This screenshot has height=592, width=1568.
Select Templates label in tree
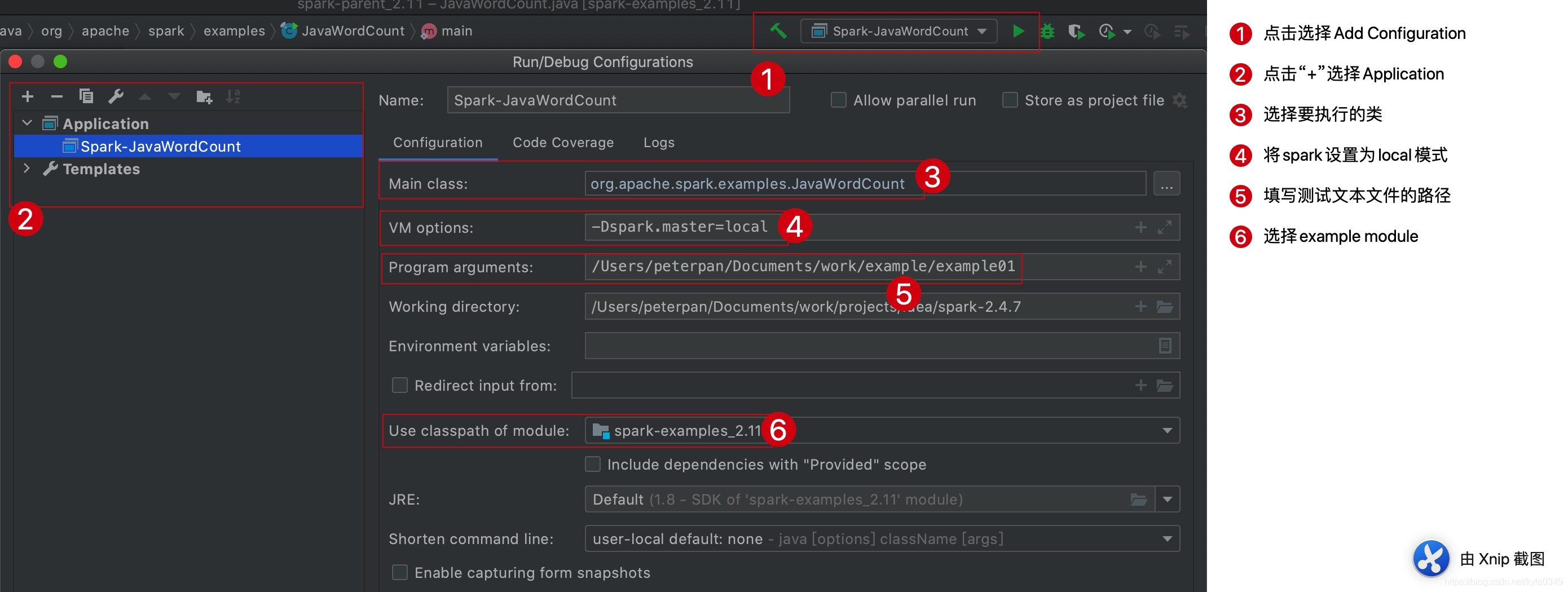coord(101,169)
